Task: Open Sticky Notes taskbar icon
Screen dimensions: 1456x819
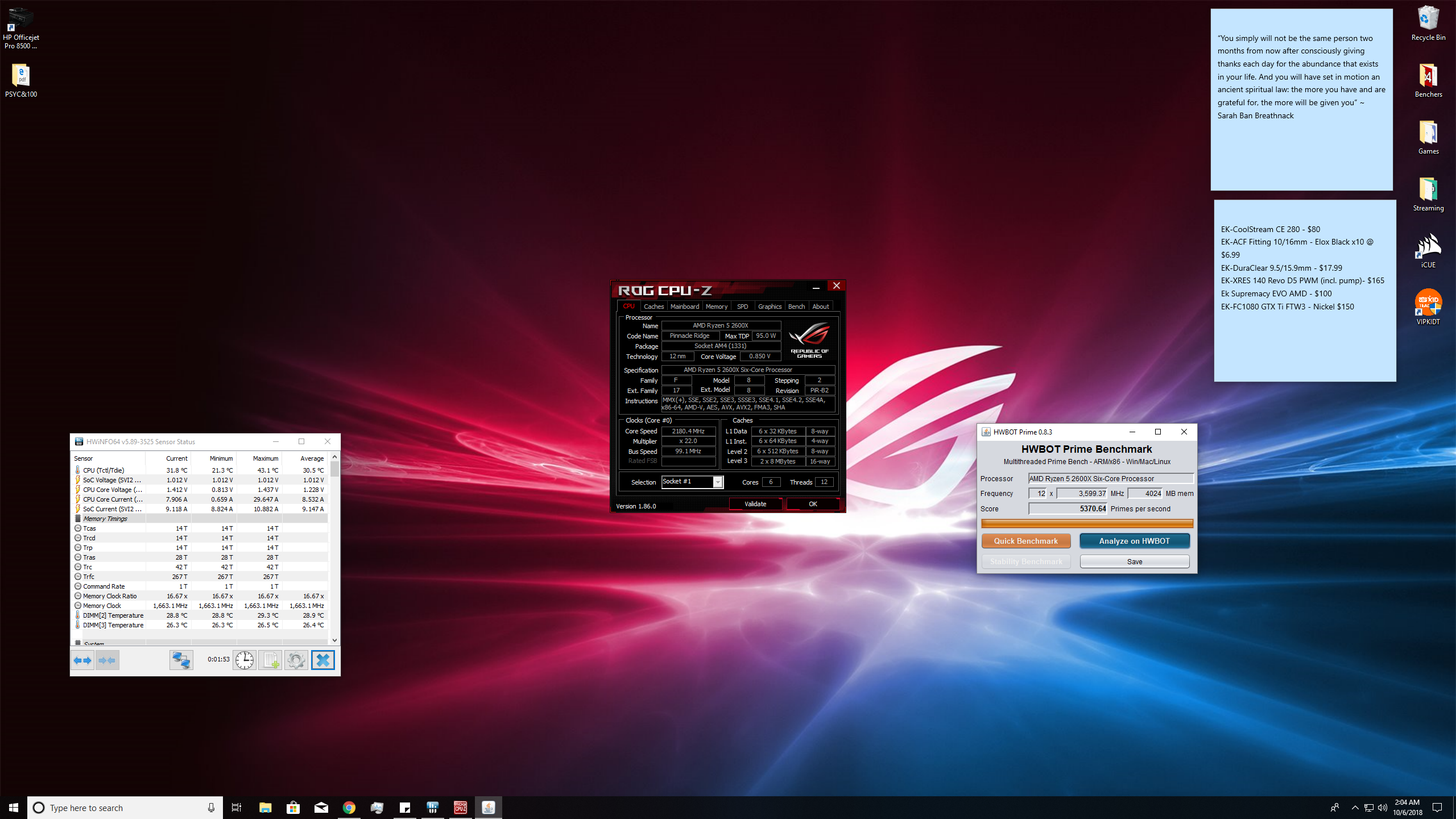Action: point(405,808)
